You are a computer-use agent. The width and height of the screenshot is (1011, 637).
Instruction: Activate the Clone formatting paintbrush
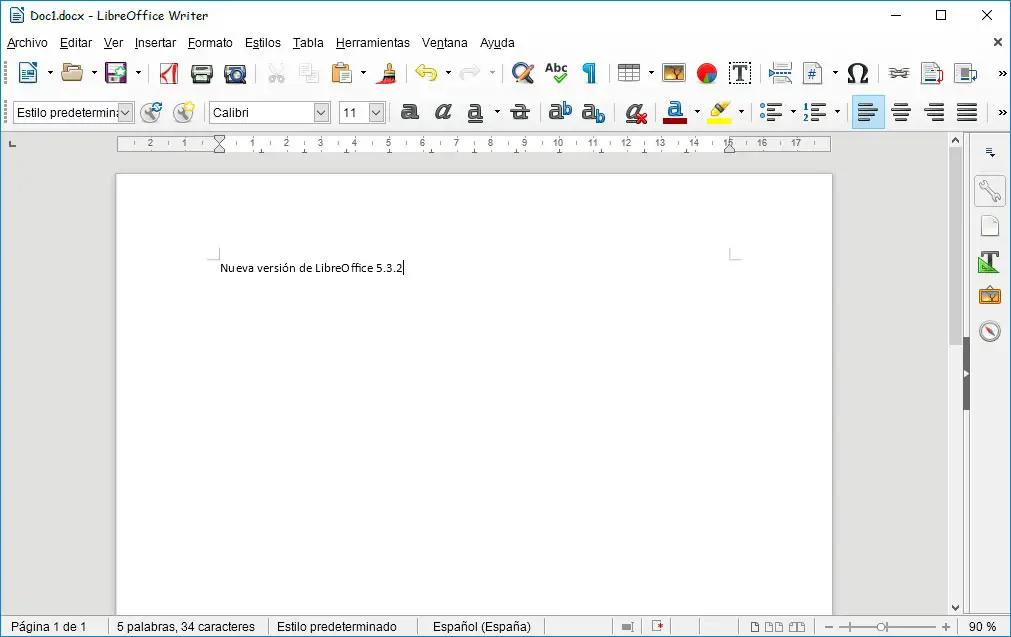[388, 73]
